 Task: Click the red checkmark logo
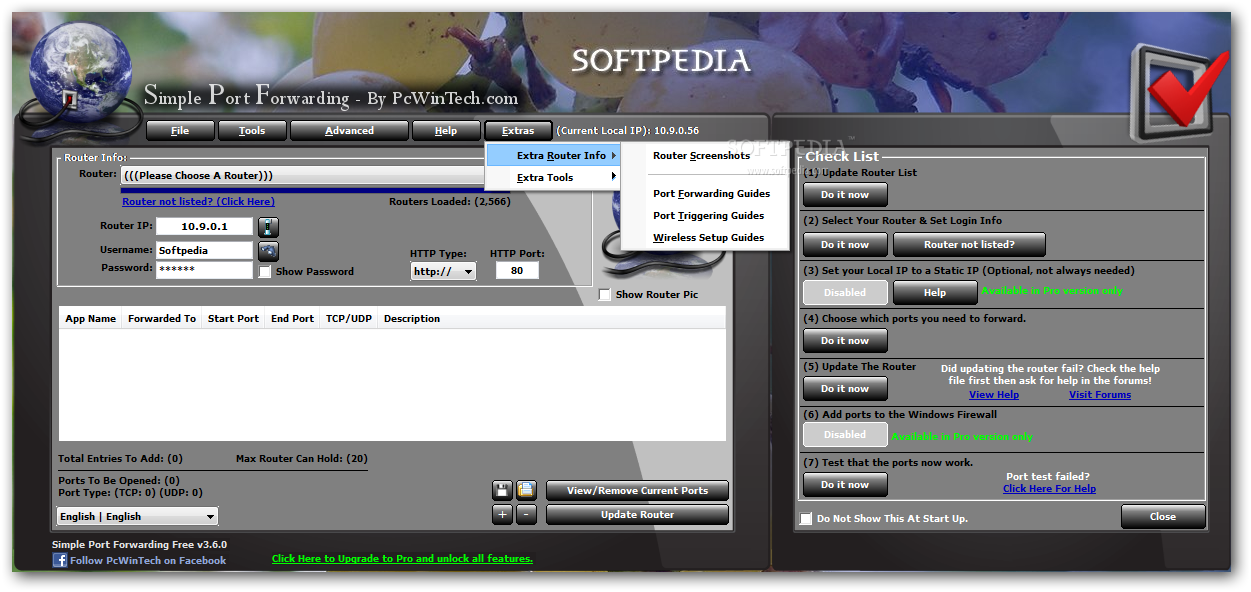(1182, 92)
